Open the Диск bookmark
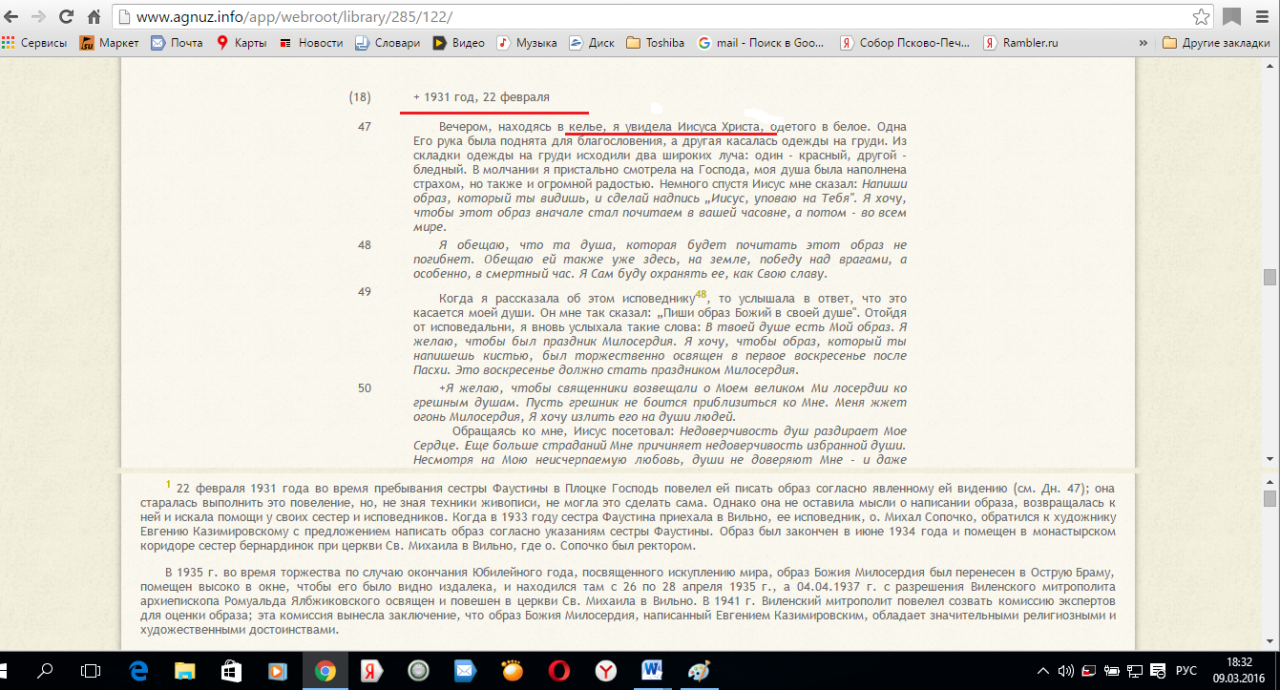Screen dimensions: 1280x690 592,43
